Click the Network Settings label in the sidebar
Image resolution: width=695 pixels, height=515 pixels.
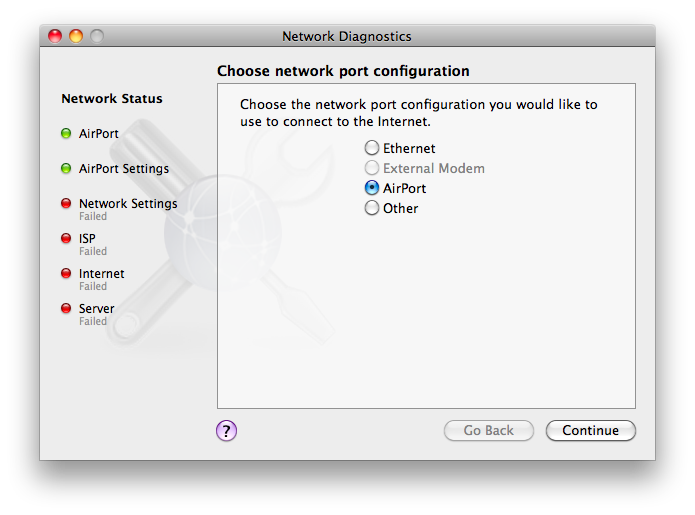click(x=128, y=204)
